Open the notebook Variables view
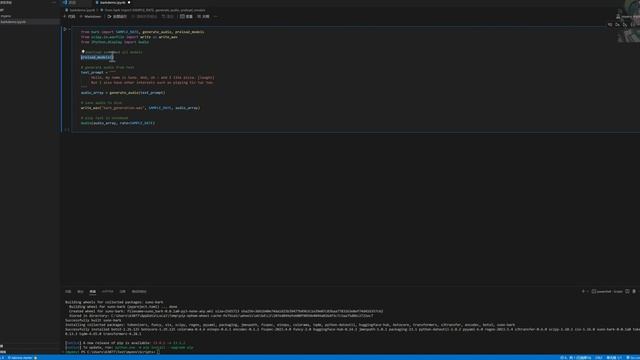 point(187,17)
